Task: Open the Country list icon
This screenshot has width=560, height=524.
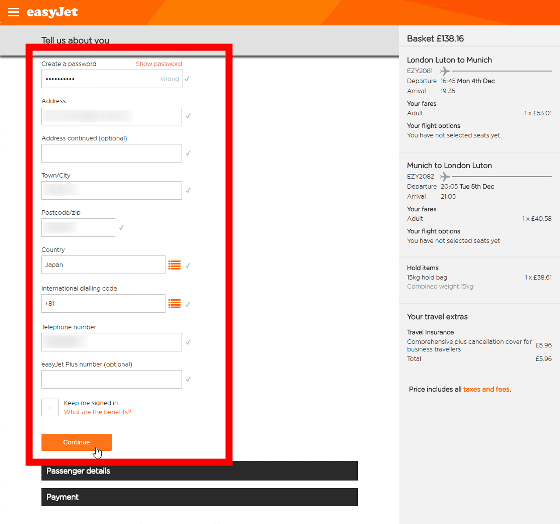Action: (x=175, y=265)
